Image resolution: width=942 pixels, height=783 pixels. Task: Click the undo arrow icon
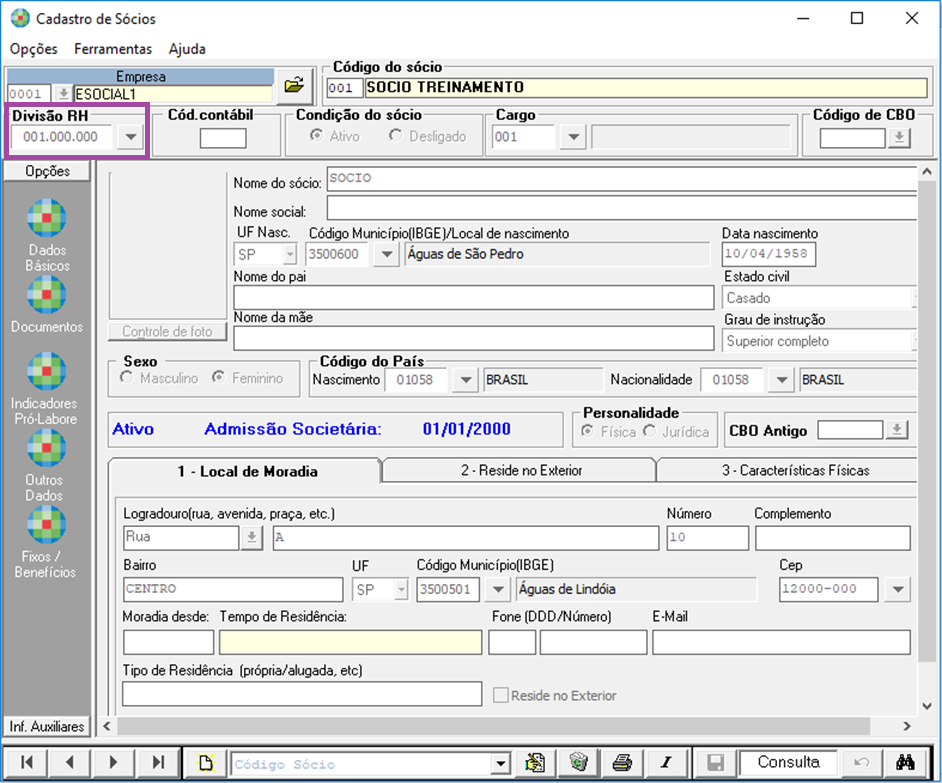coord(861,763)
